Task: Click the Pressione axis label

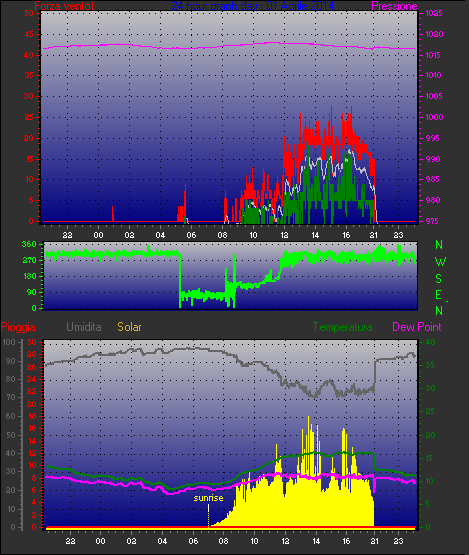Action: [394, 6]
